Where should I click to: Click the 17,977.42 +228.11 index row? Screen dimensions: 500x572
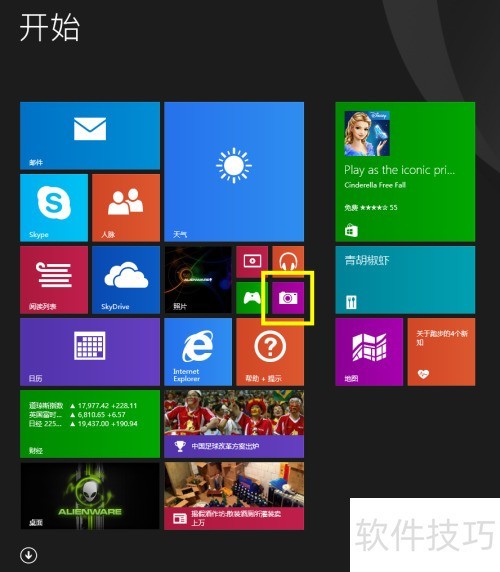[83, 406]
